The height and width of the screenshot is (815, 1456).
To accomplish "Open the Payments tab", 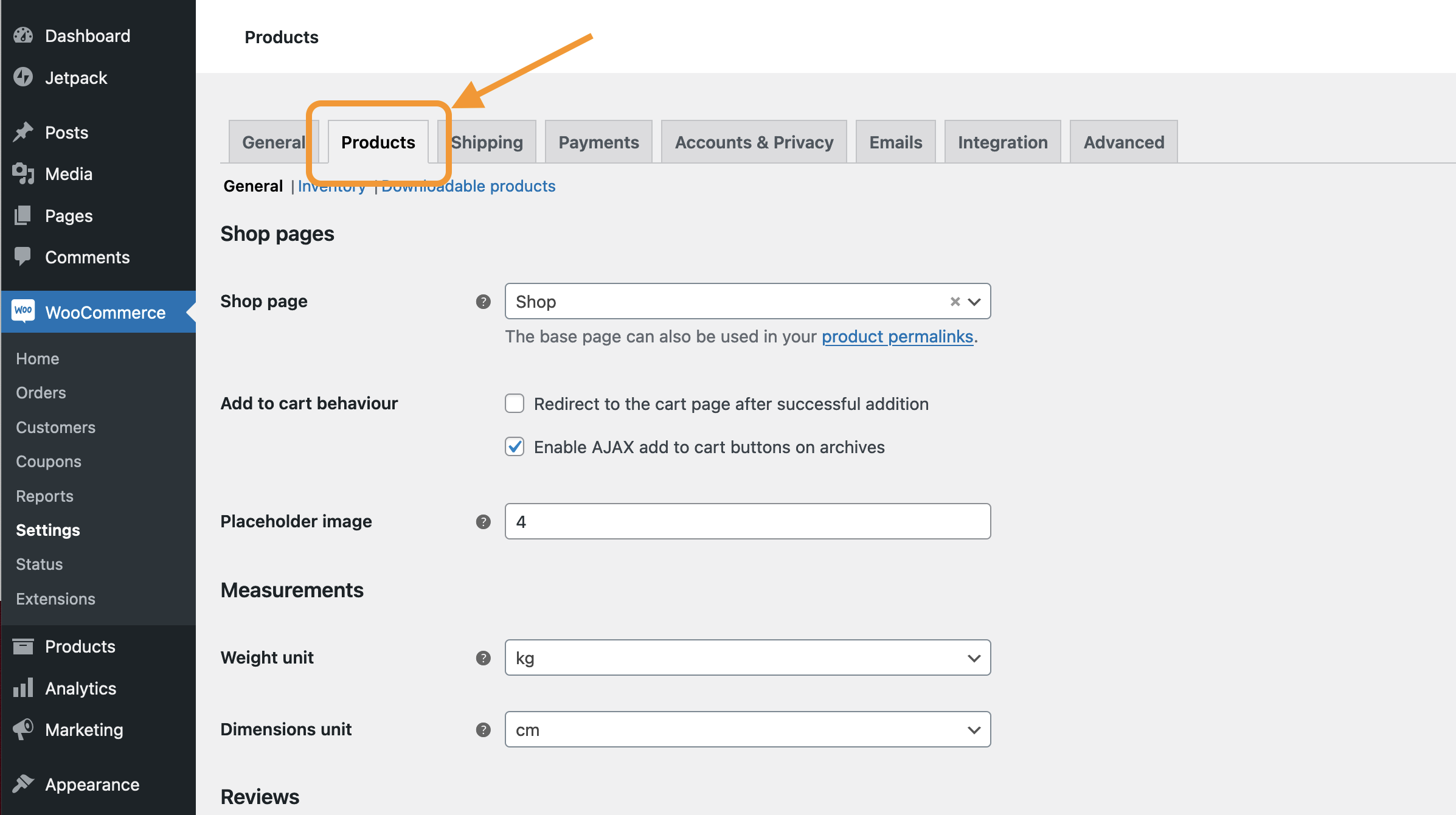I will point(598,142).
